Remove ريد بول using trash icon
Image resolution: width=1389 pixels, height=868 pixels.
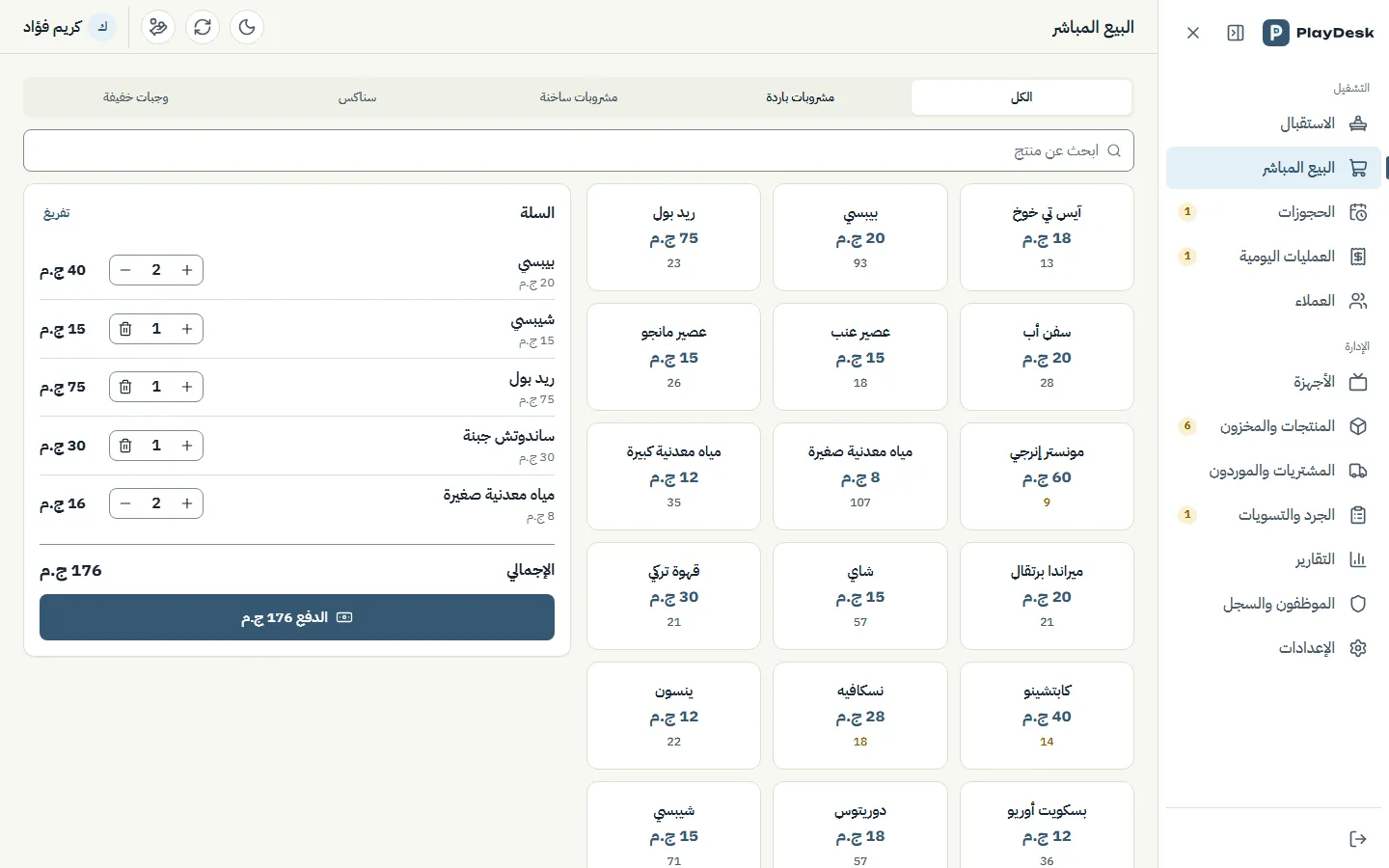(x=125, y=387)
